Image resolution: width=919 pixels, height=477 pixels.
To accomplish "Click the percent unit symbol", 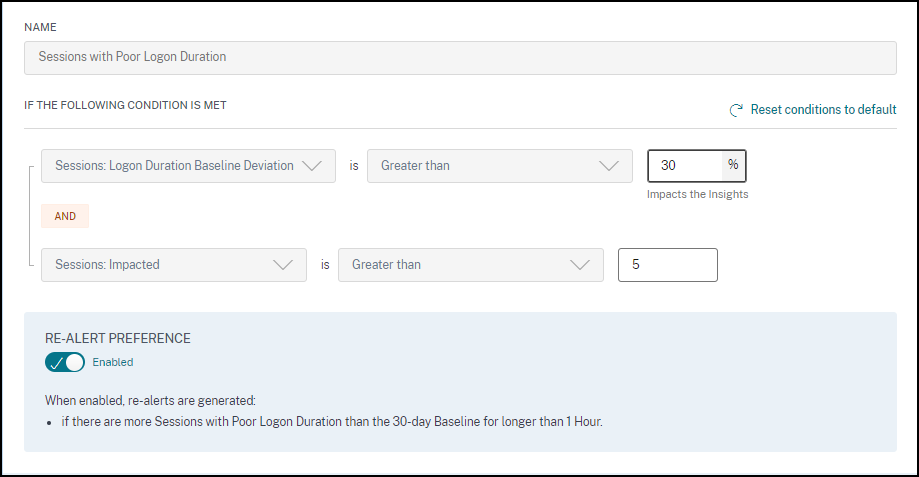I will (x=733, y=165).
